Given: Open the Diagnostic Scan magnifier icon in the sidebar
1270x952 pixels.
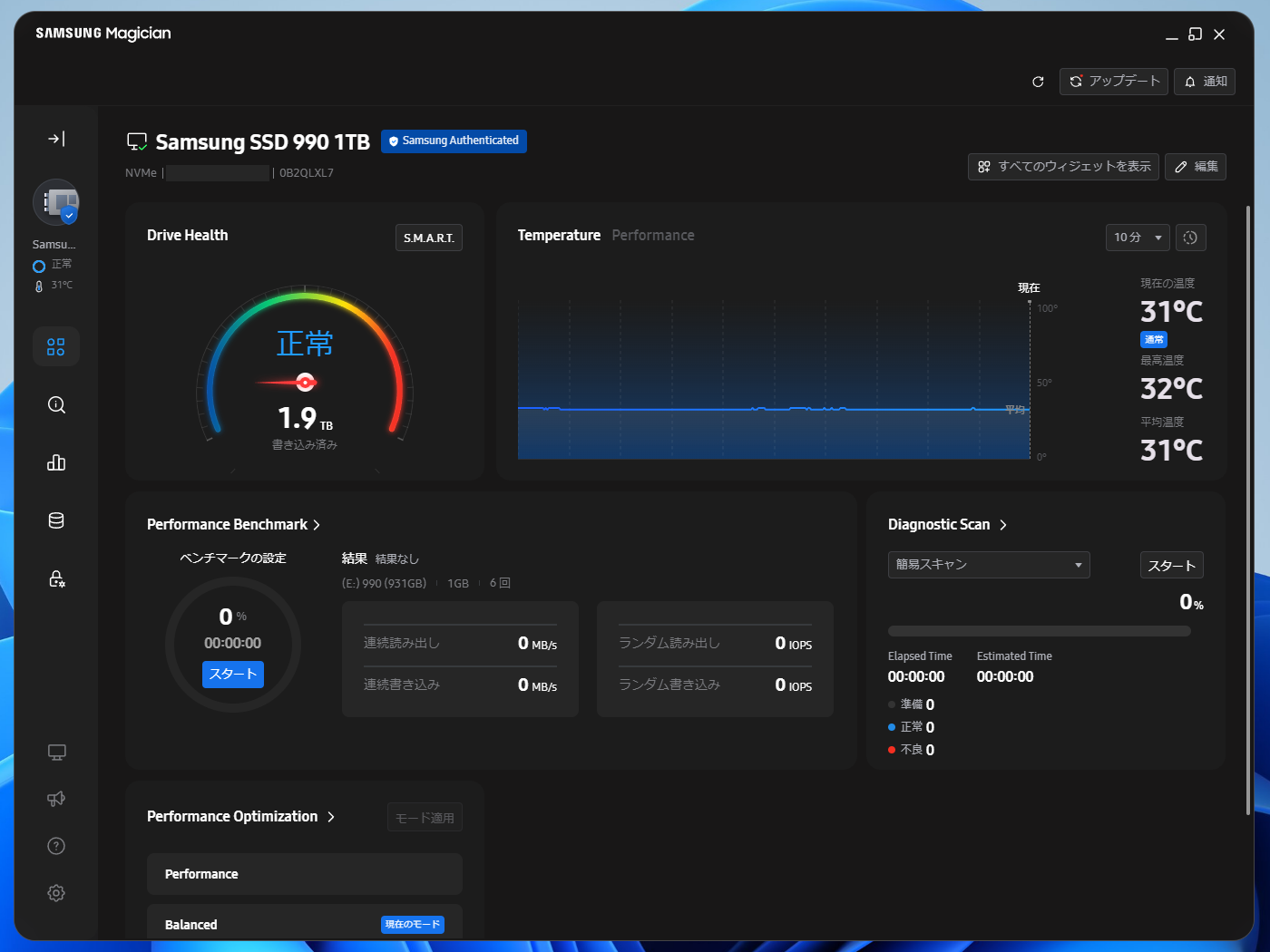Looking at the screenshot, I should click(x=56, y=405).
